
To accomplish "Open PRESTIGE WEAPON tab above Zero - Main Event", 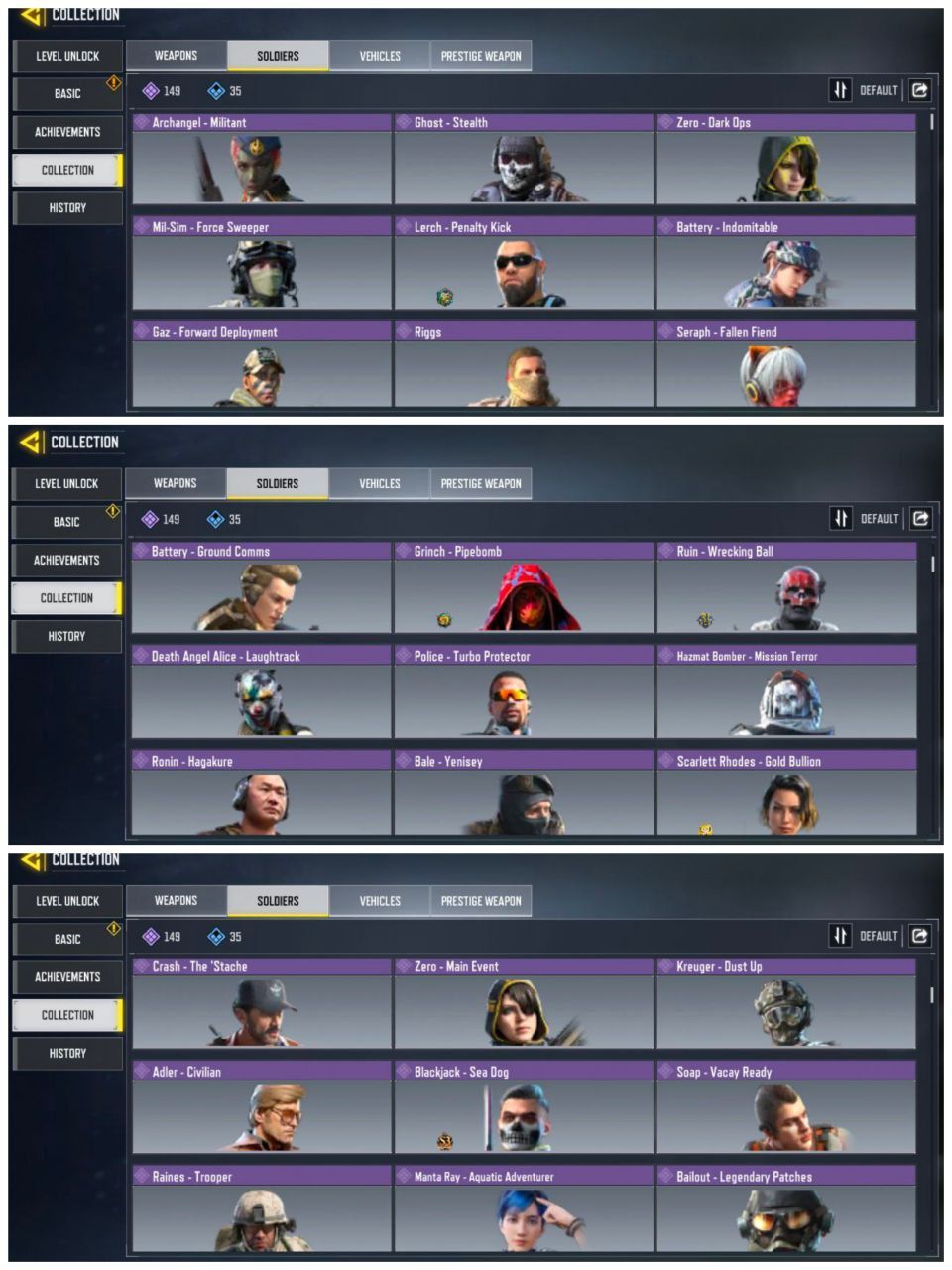I will 481,901.
